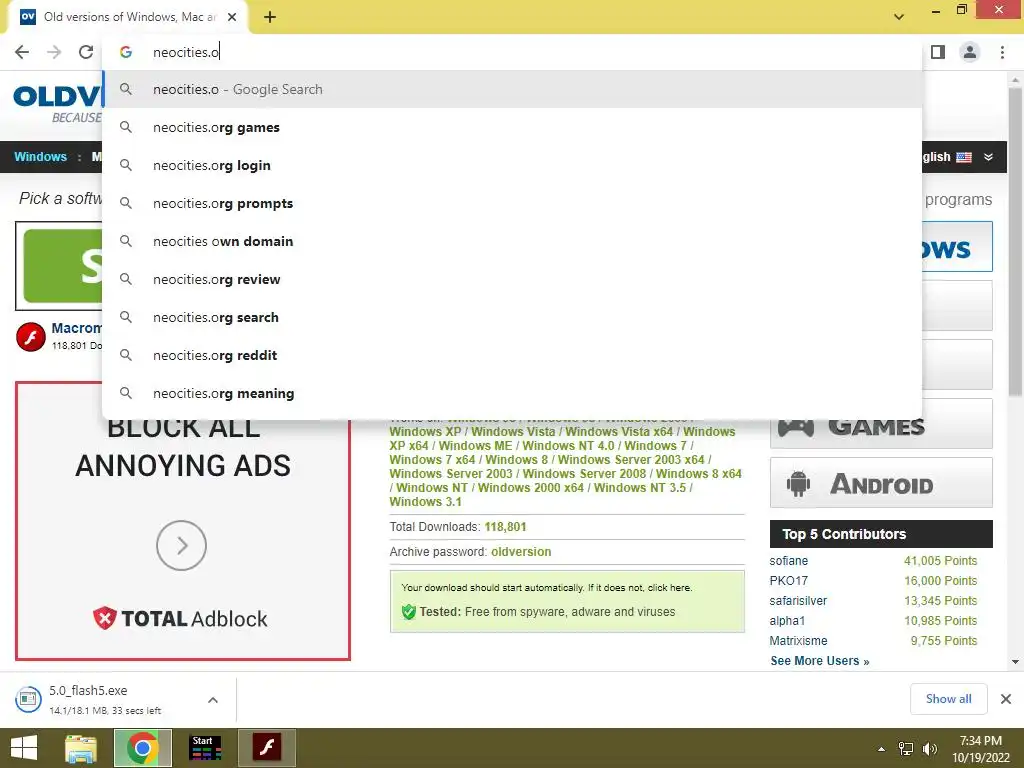Click the green tested checkmark shield icon

pos(409,612)
